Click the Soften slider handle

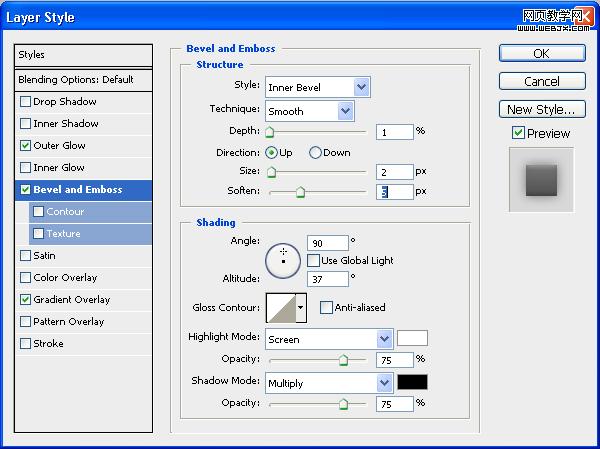(x=300, y=192)
